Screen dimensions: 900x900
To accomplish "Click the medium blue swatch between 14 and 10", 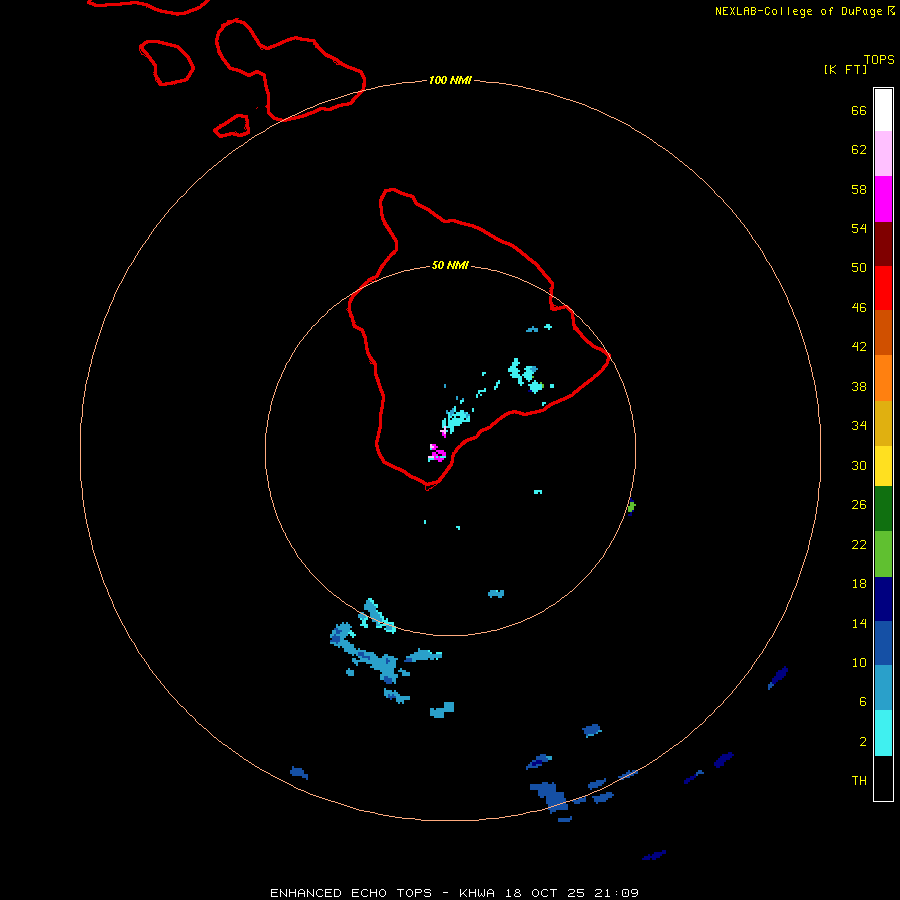I will (x=883, y=643).
